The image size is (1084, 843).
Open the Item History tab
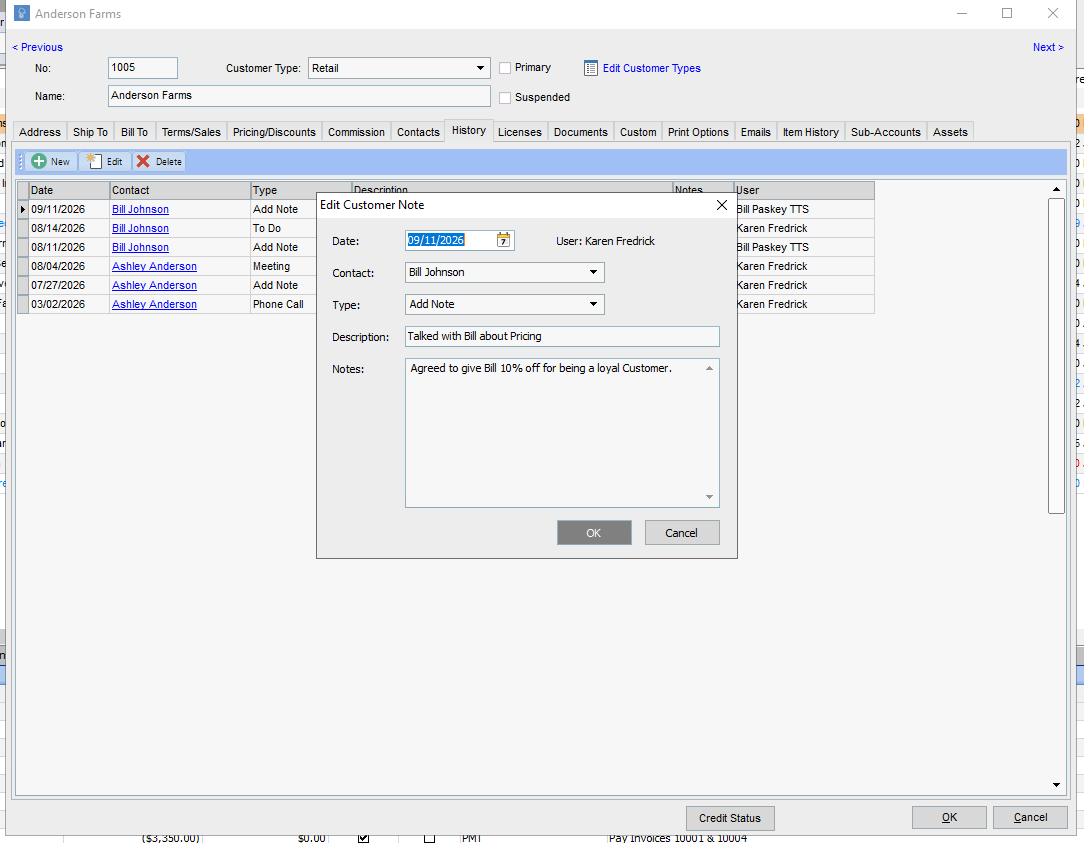811,132
